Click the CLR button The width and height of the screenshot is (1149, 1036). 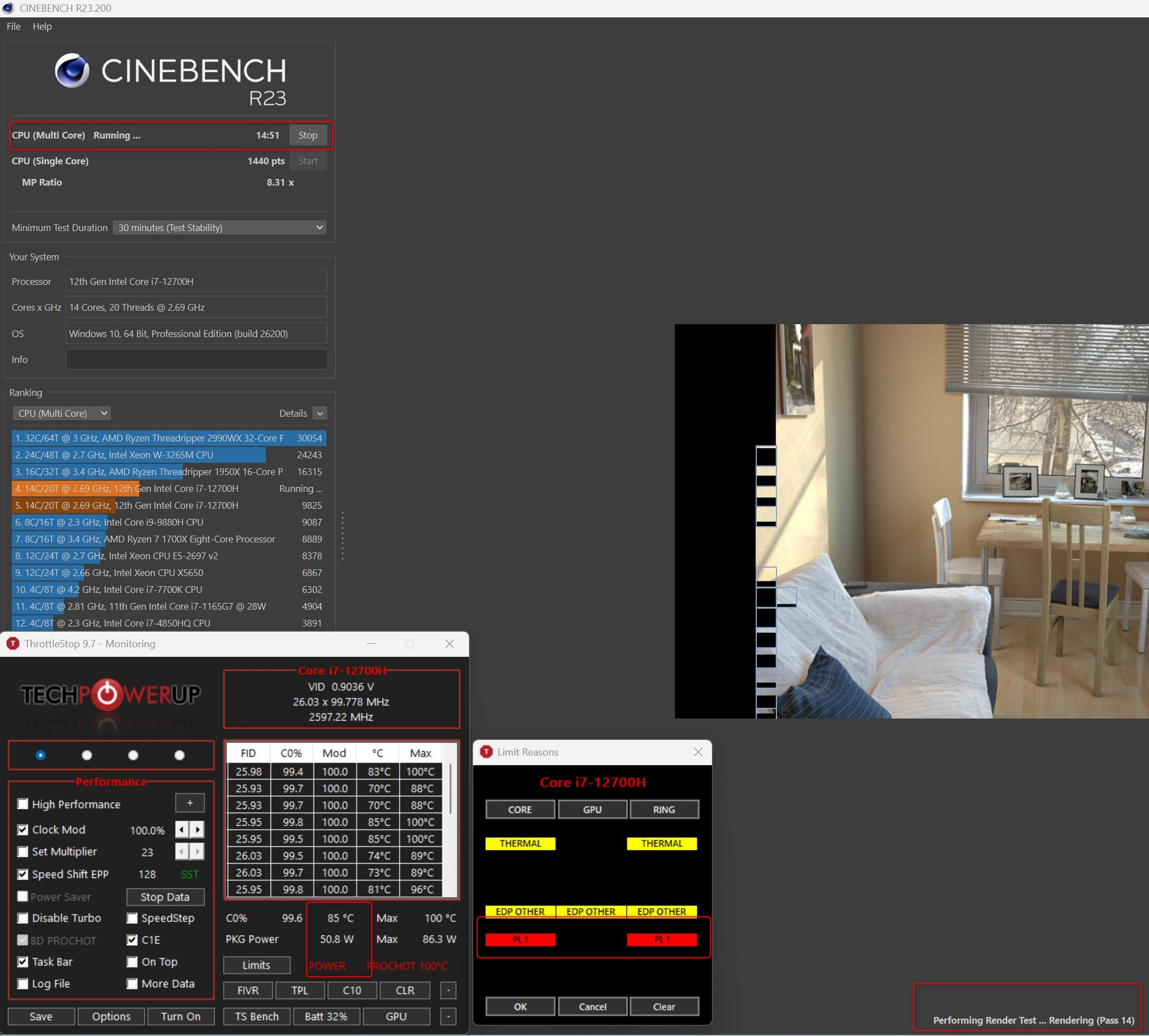pos(405,991)
